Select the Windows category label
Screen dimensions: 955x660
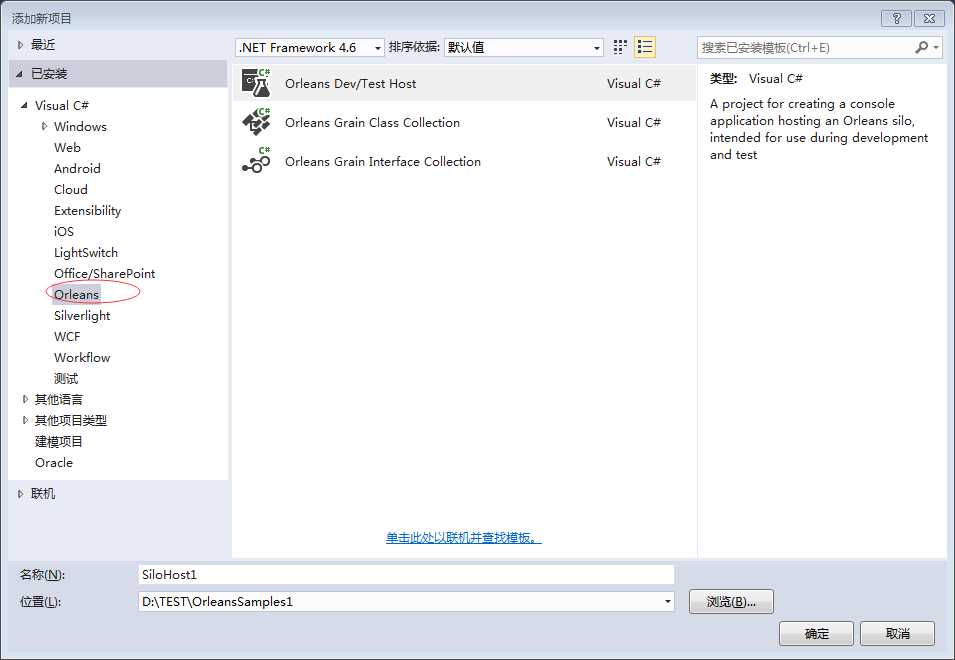click(80, 127)
